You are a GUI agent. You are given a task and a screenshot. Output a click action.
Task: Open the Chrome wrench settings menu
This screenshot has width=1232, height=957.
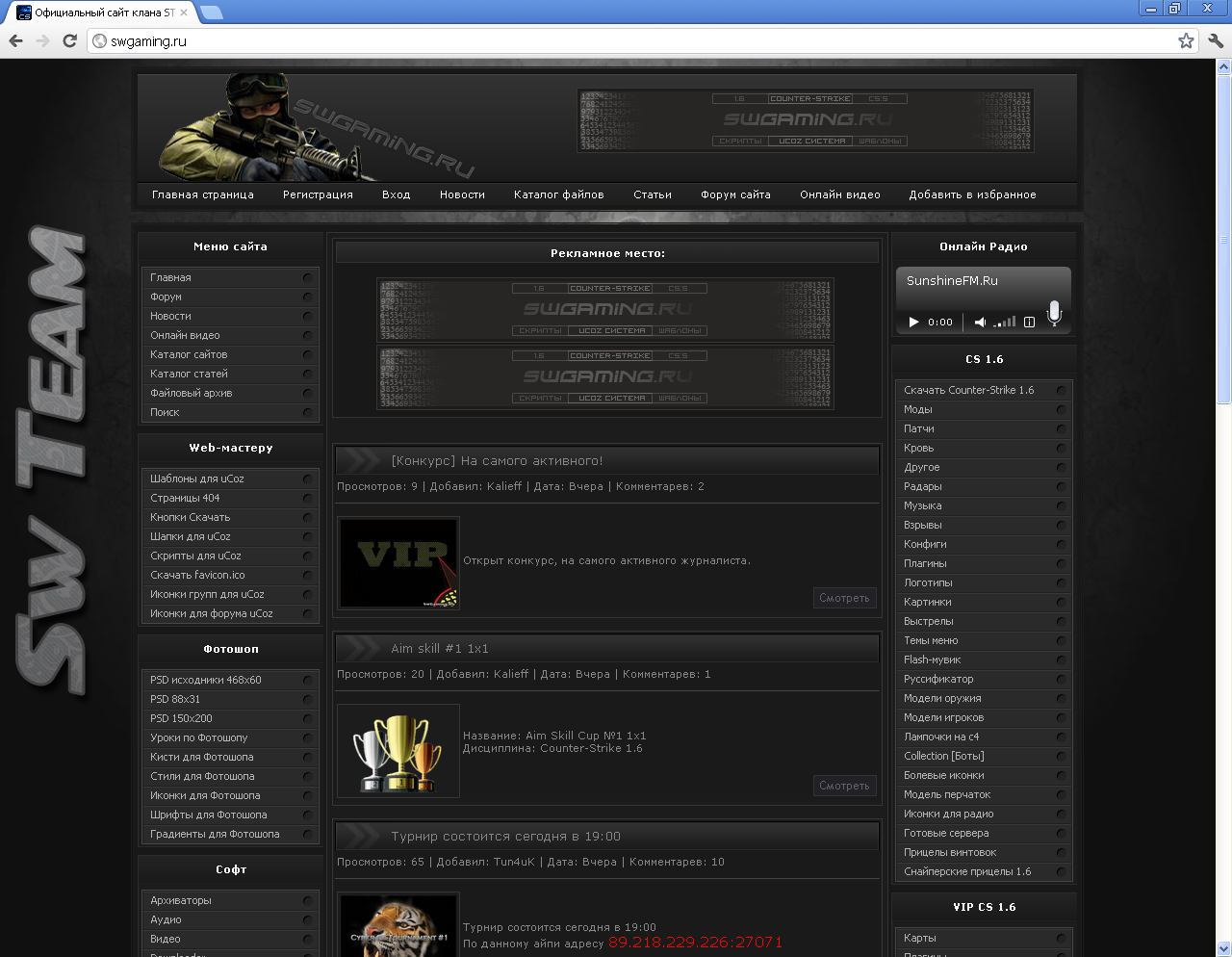(x=1215, y=40)
